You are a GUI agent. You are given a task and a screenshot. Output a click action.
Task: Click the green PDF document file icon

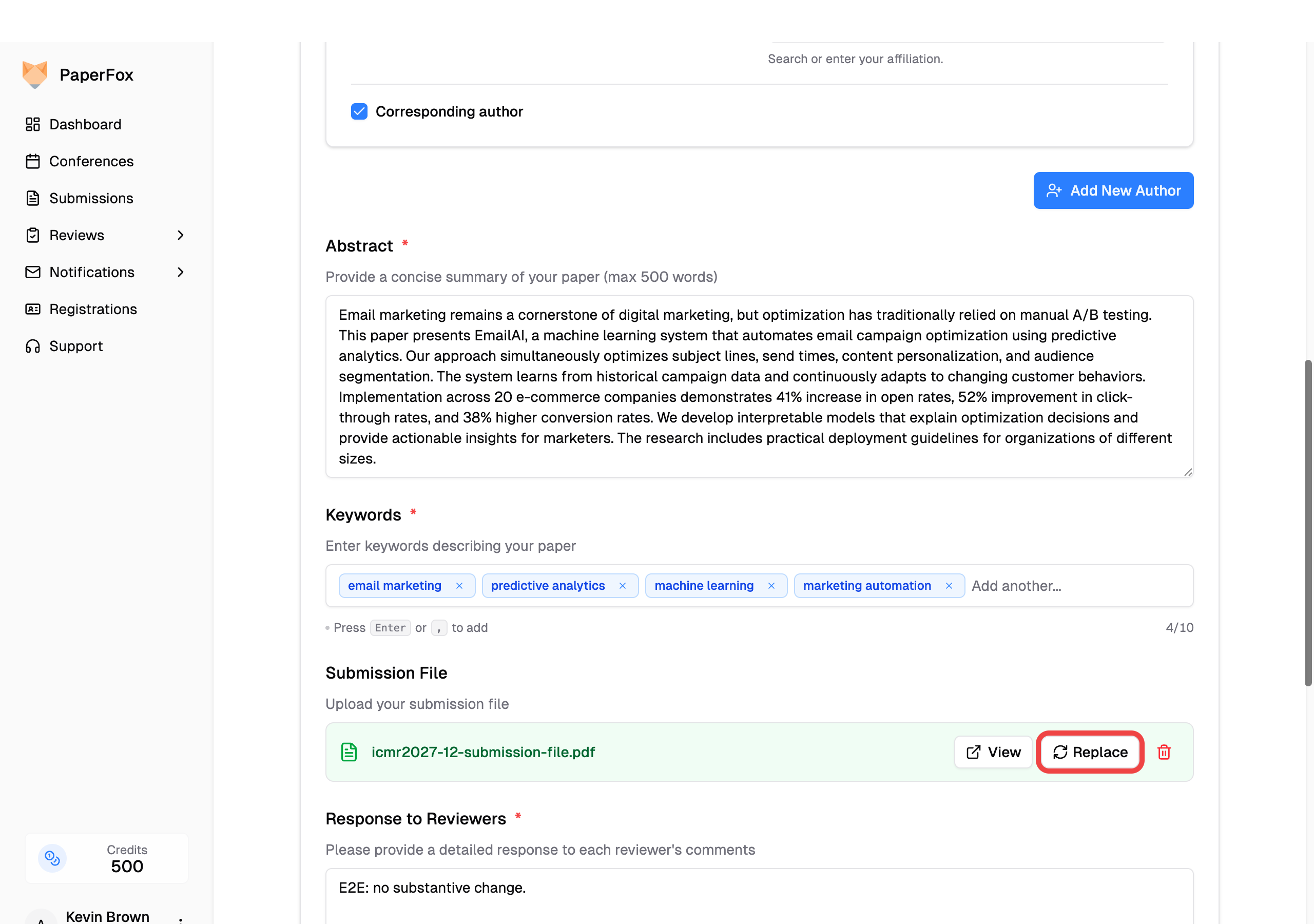click(x=349, y=752)
